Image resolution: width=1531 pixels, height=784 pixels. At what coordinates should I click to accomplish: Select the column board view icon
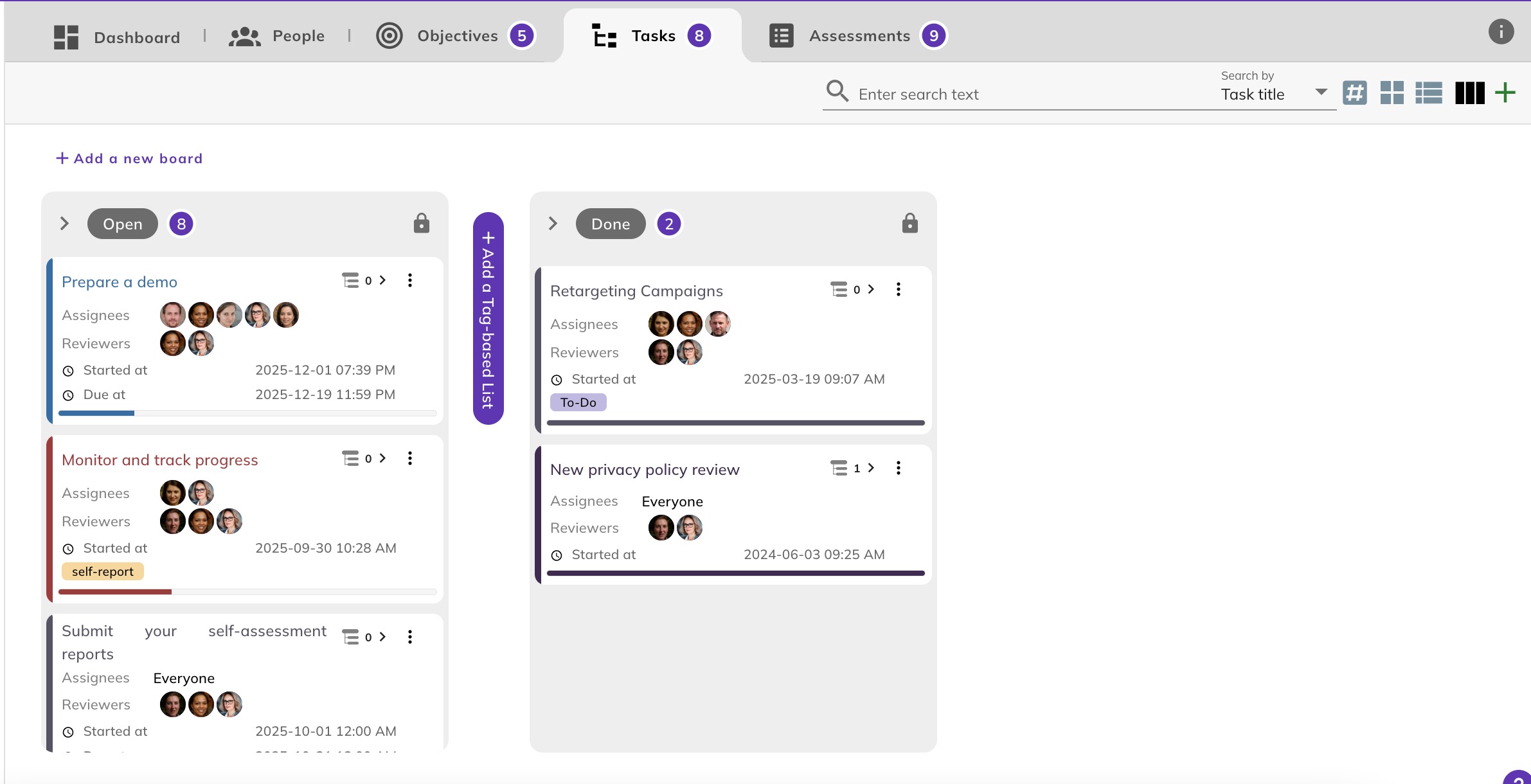[x=1469, y=93]
